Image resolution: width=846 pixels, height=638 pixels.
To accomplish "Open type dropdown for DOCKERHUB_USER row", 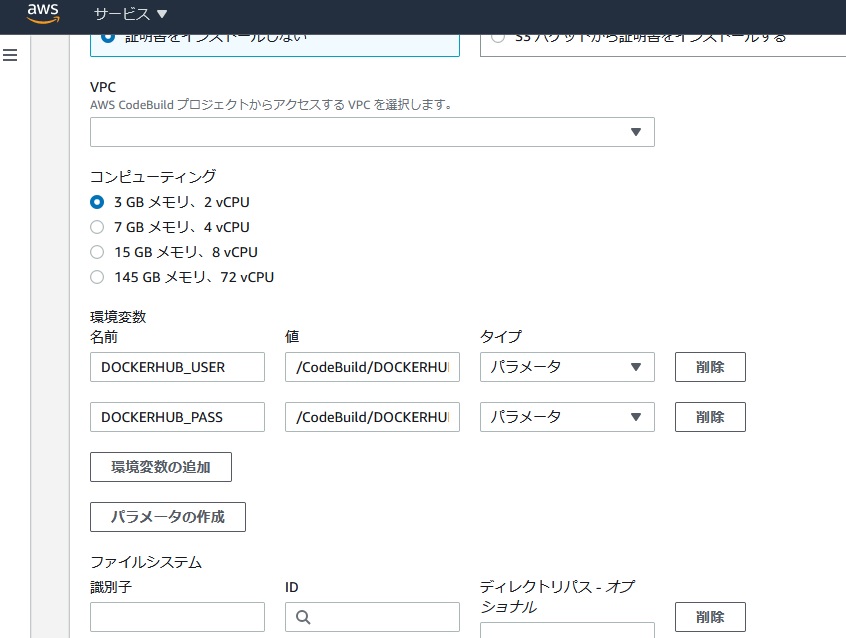I will [567, 367].
